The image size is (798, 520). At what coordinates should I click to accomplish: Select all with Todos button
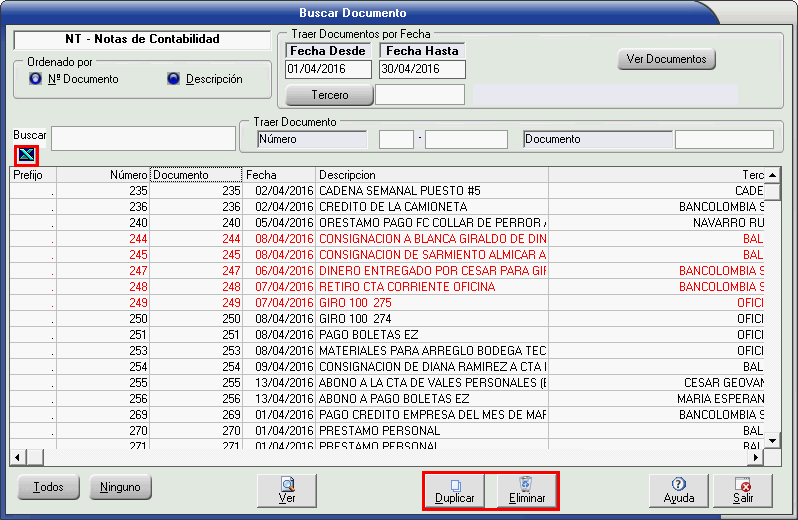coord(48,488)
